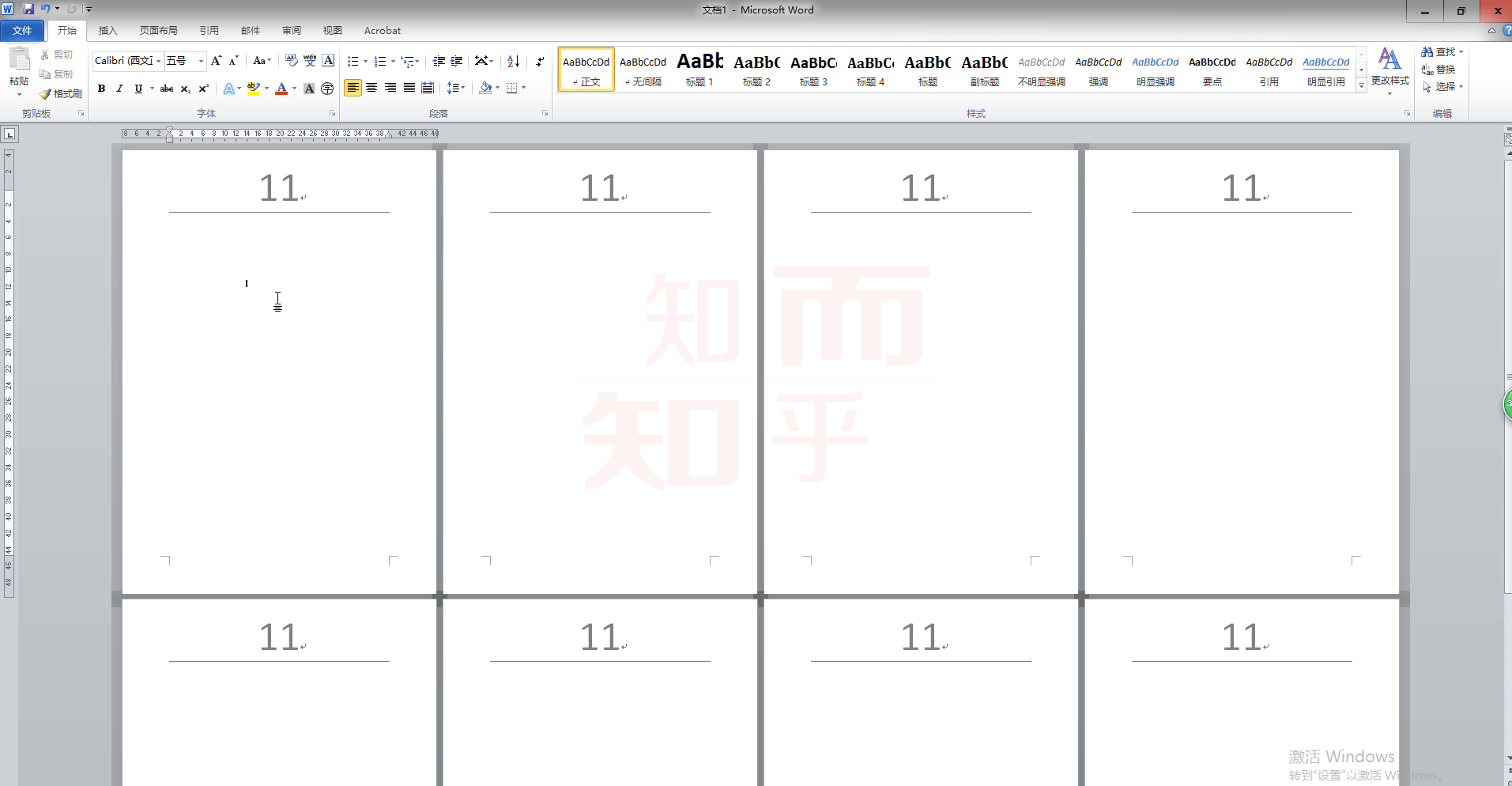1512x786 pixels.
Task: Apply the 标题 1 (Heading 1) style
Action: click(699, 70)
